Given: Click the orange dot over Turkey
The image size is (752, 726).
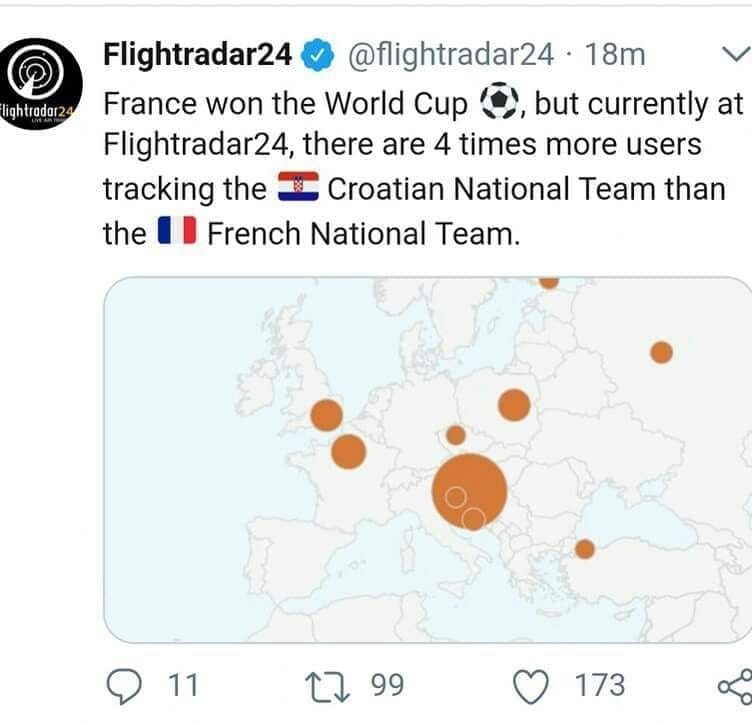Looking at the screenshot, I should (x=585, y=549).
